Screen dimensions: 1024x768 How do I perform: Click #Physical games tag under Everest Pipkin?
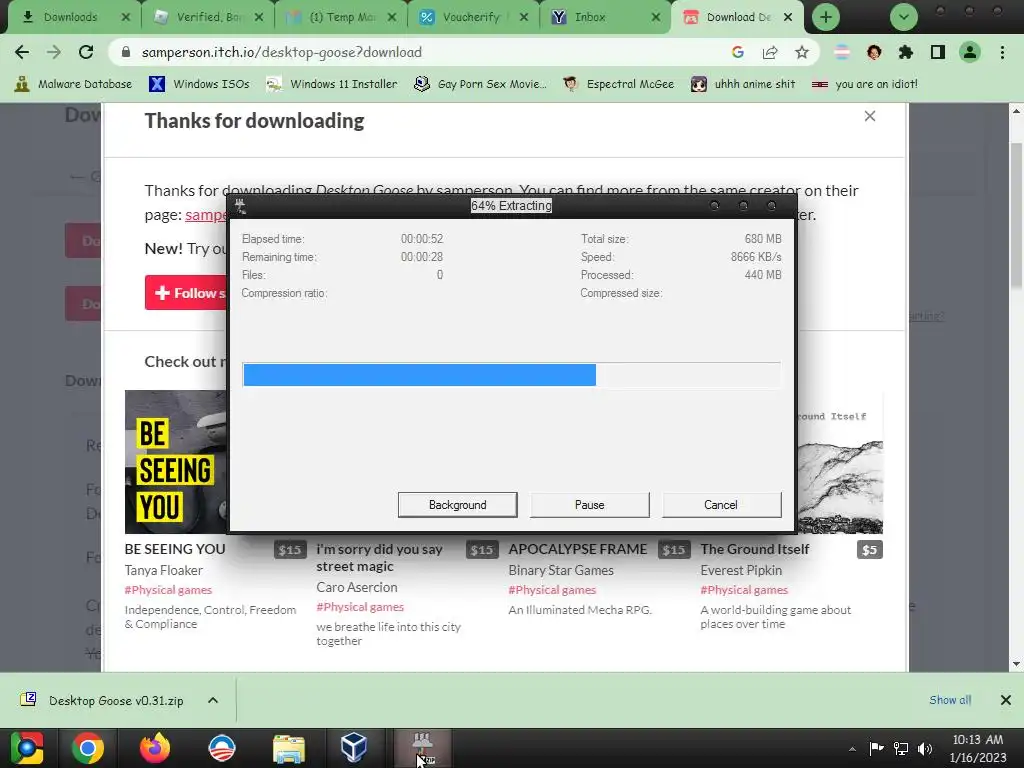[x=744, y=590]
